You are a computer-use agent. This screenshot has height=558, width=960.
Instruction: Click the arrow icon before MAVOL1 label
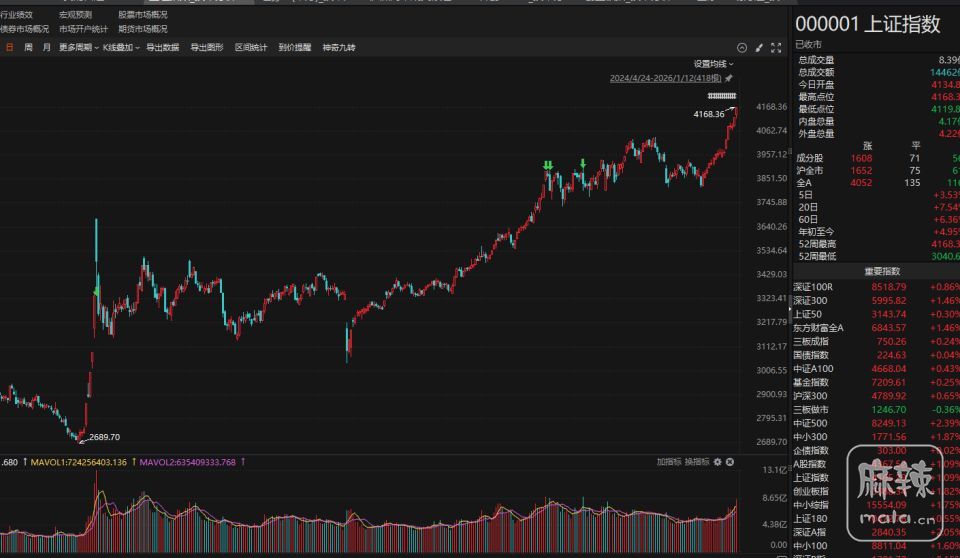pyautogui.click(x=24, y=462)
